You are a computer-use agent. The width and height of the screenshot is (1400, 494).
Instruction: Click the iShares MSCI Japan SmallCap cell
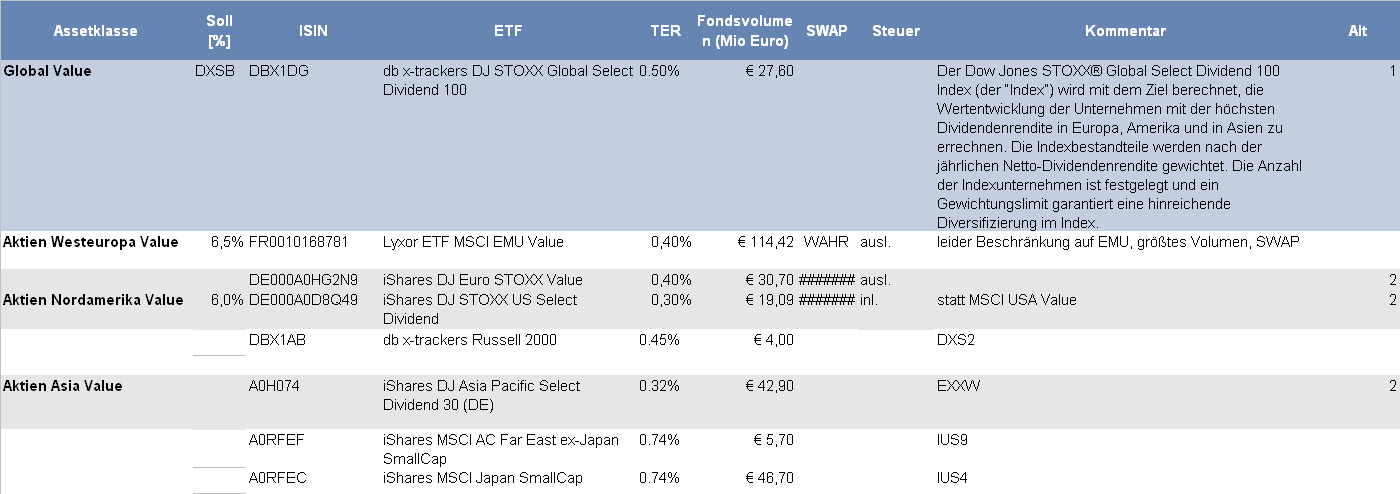pyautogui.click(x=482, y=478)
